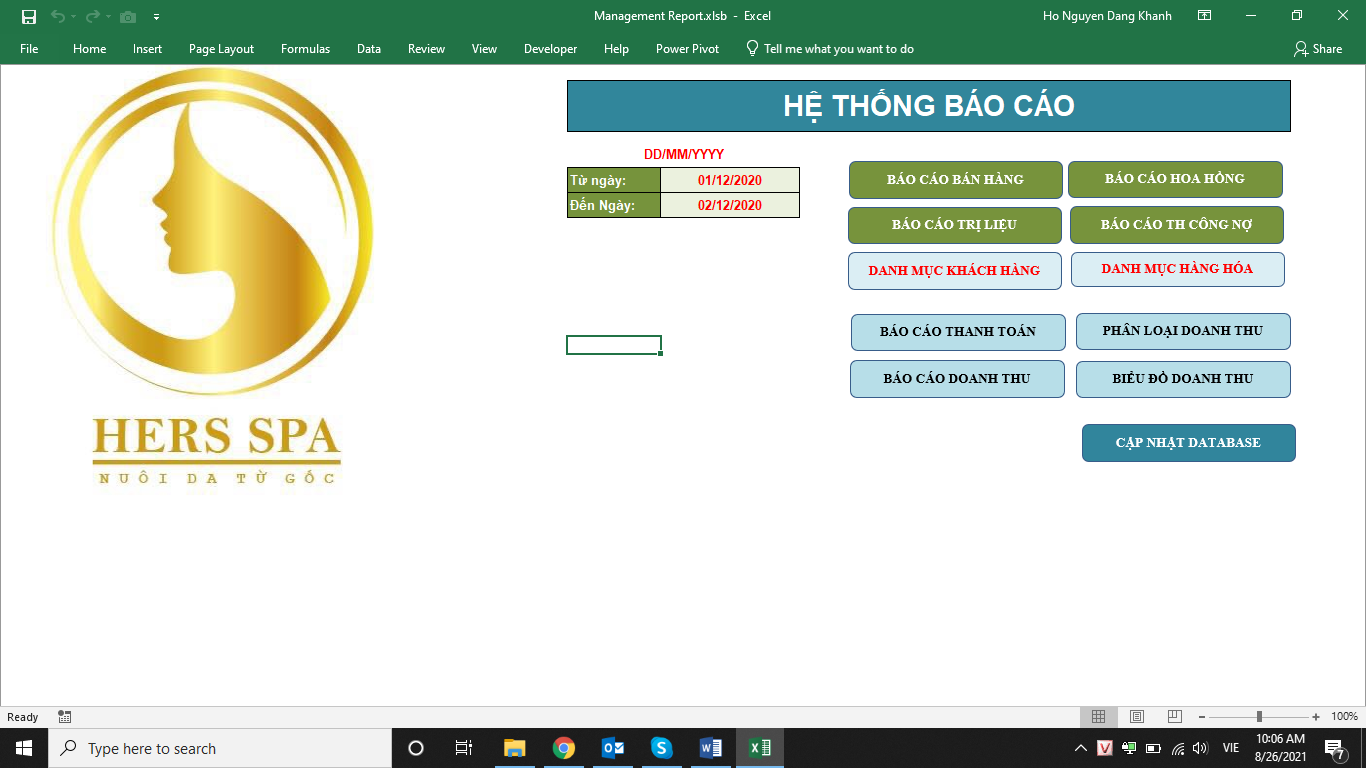Select the Đến Ngày date cell 02/12/2020
Viewport: 1366px width, 768px height.
pos(730,205)
